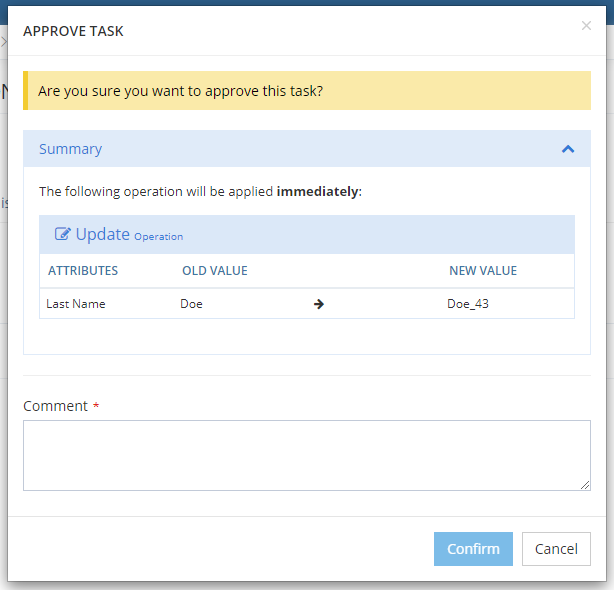This screenshot has height=590, width=614.
Task: Select the new value Doe_43
Action: (x=469, y=304)
